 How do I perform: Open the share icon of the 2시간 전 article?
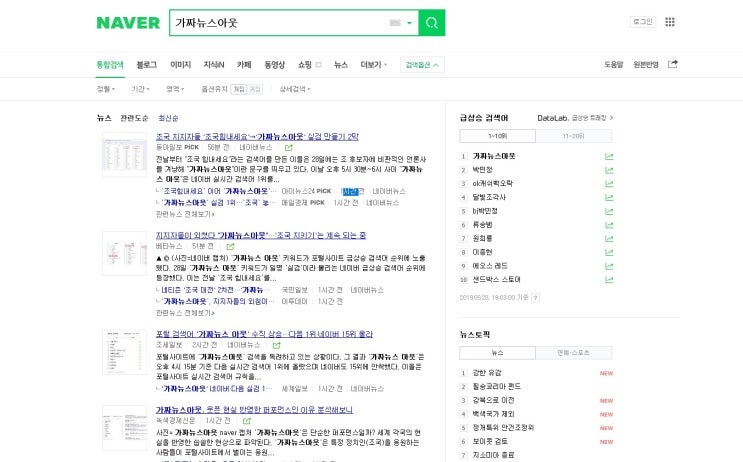[277, 345]
